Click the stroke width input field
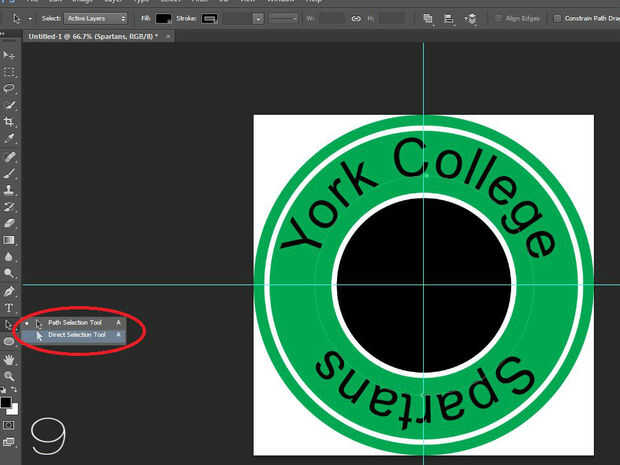Image resolution: width=620 pixels, height=465 pixels. click(238, 19)
